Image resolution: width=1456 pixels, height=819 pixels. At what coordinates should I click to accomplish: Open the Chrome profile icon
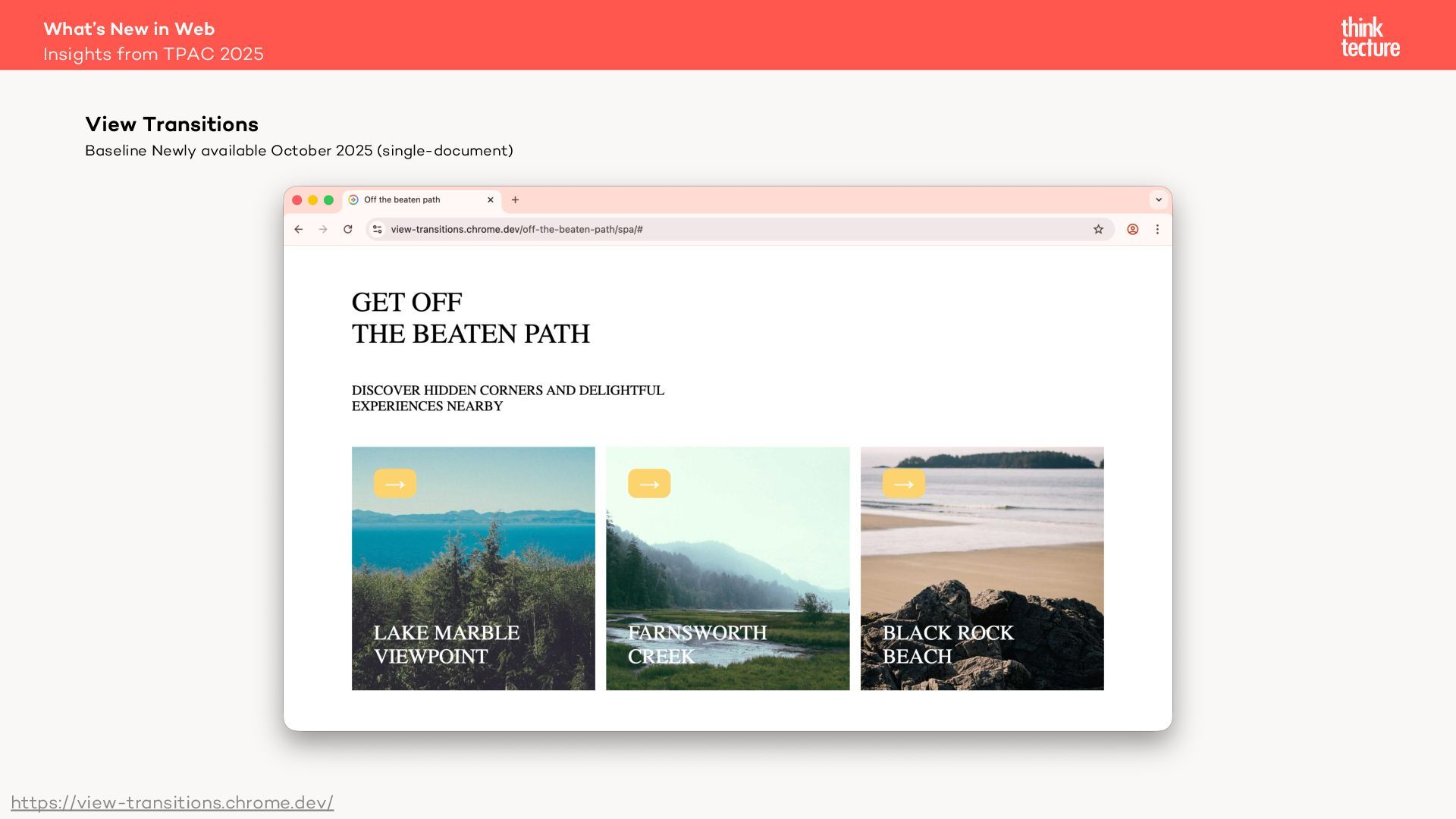click(x=1132, y=230)
